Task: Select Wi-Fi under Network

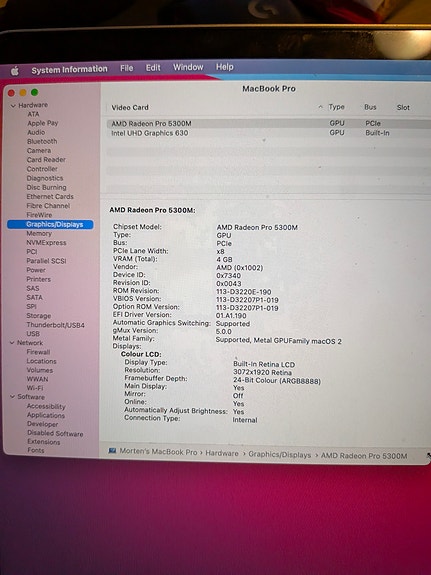Action: 35,388
